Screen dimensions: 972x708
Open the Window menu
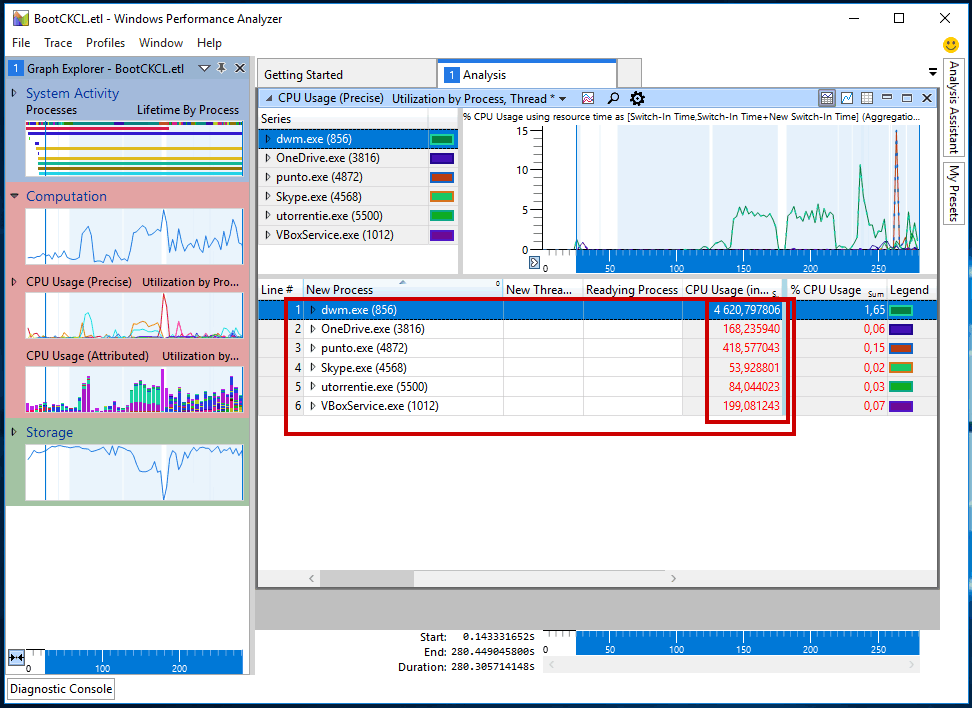161,43
